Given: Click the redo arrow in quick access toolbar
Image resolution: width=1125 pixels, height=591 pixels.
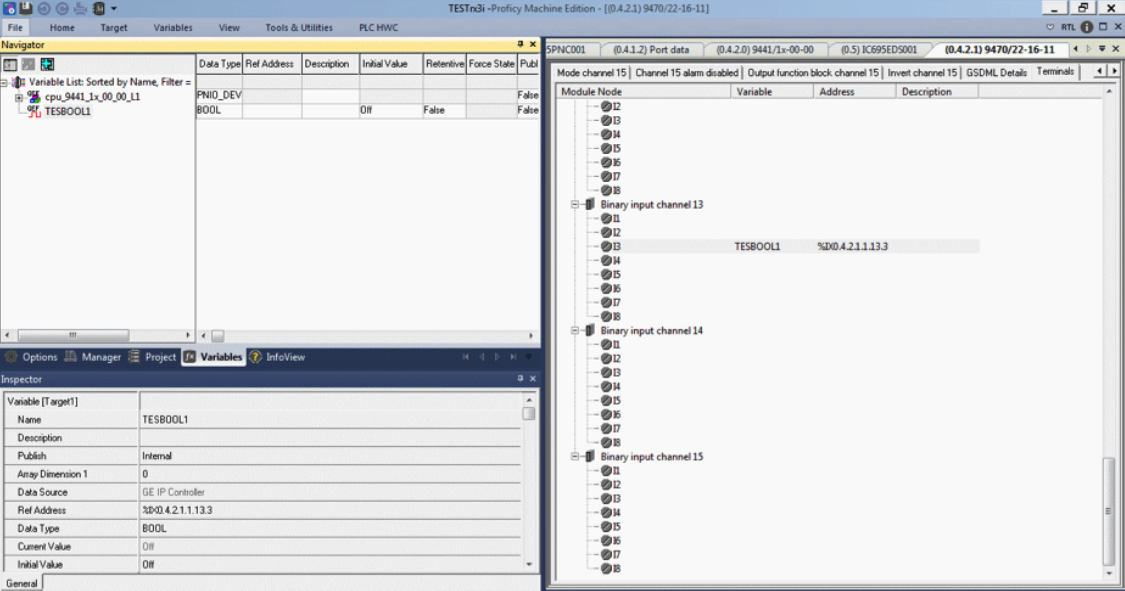Looking at the screenshot, I should coord(62,8).
